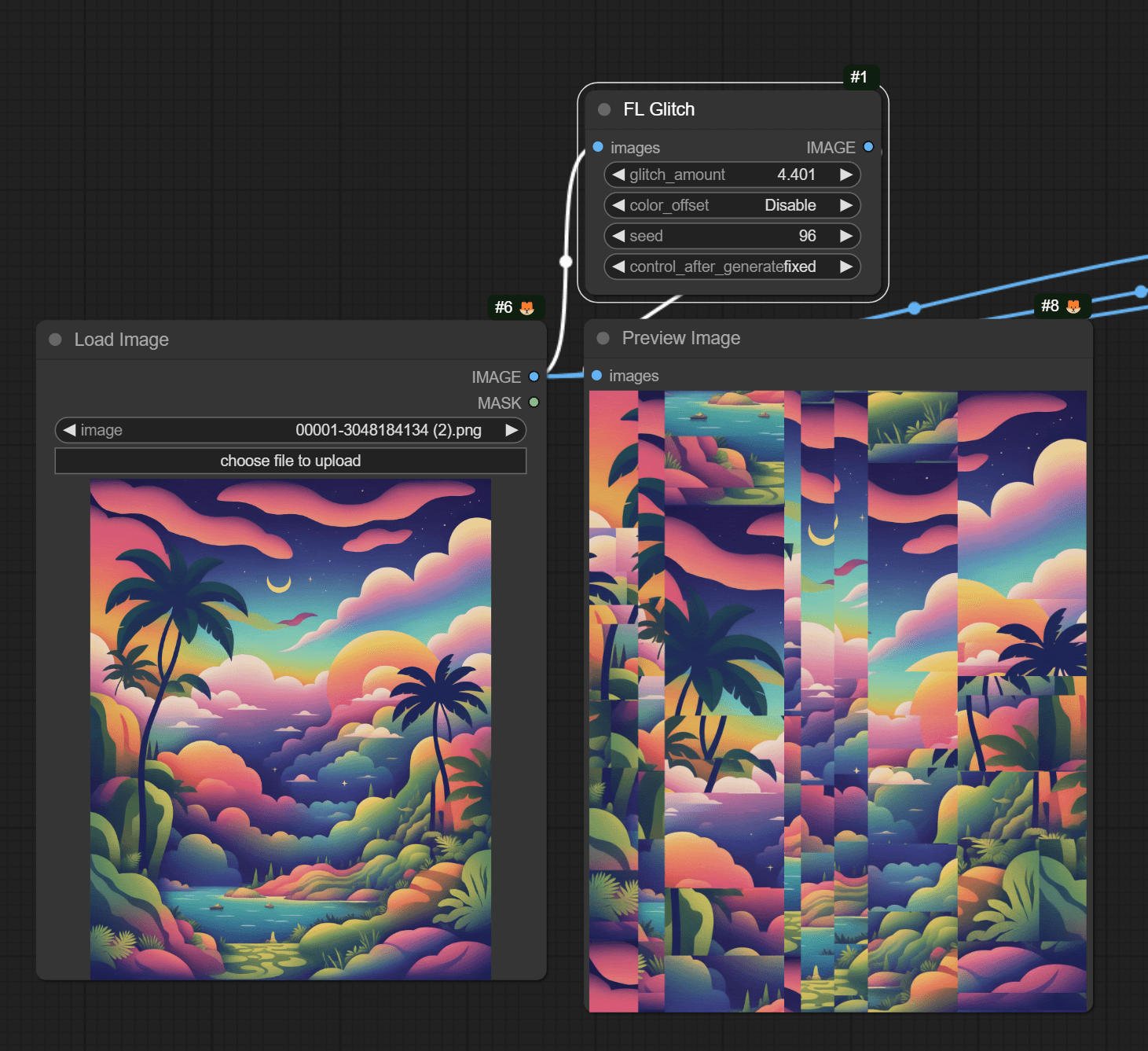Screen dimensions: 1148x1051
Task: Click the fox icon on #8 badge
Action: click(1073, 306)
